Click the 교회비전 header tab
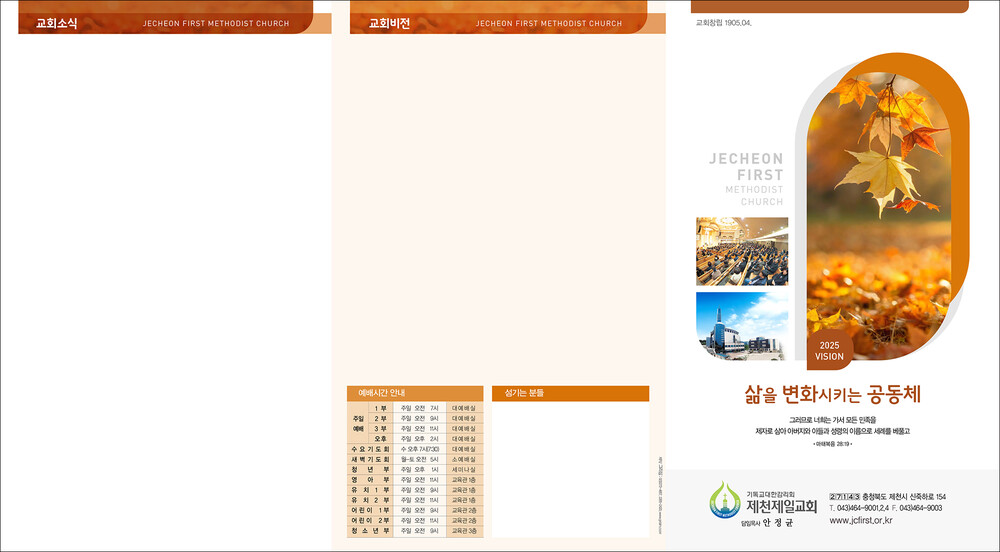The image size is (1000, 552). (x=389, y=23)
